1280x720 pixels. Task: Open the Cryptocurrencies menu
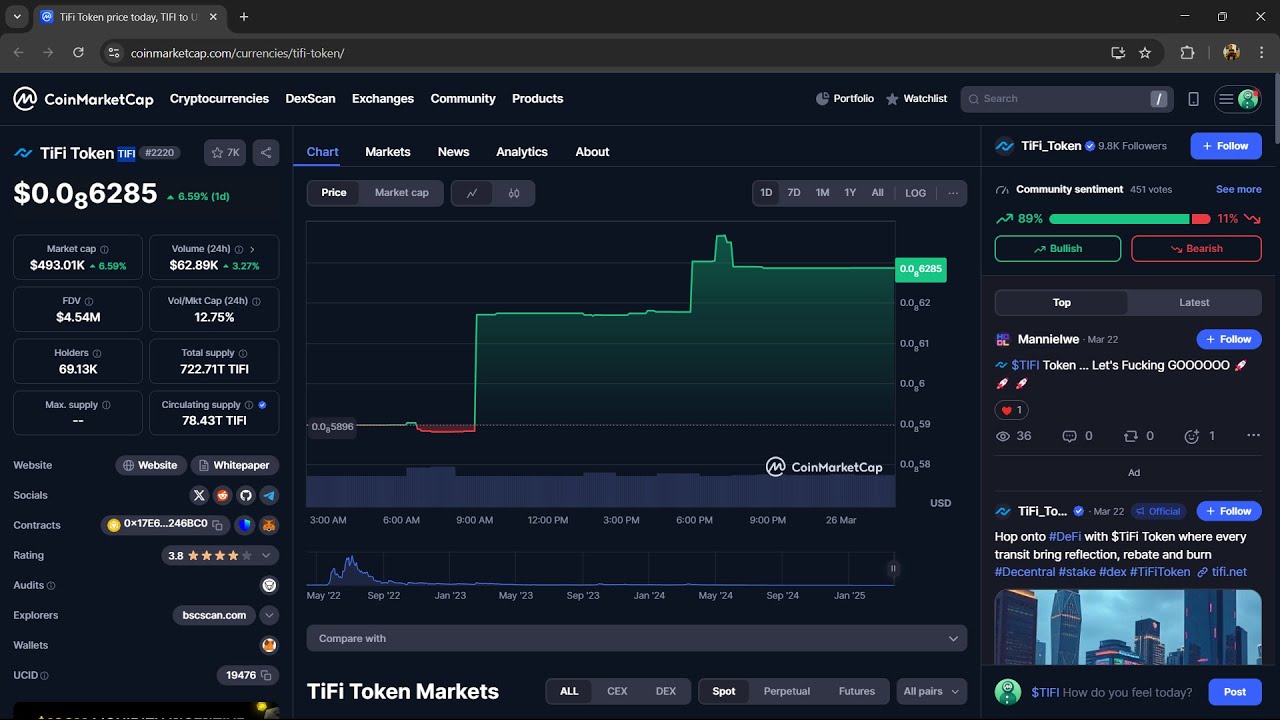point(219,99)
